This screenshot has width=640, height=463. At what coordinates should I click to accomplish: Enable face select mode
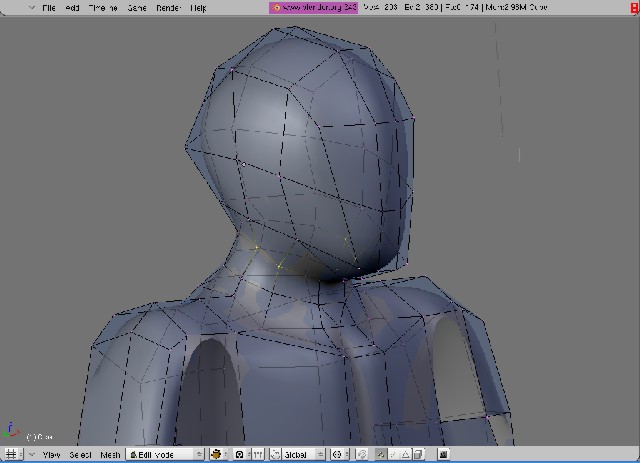[405, 454]
